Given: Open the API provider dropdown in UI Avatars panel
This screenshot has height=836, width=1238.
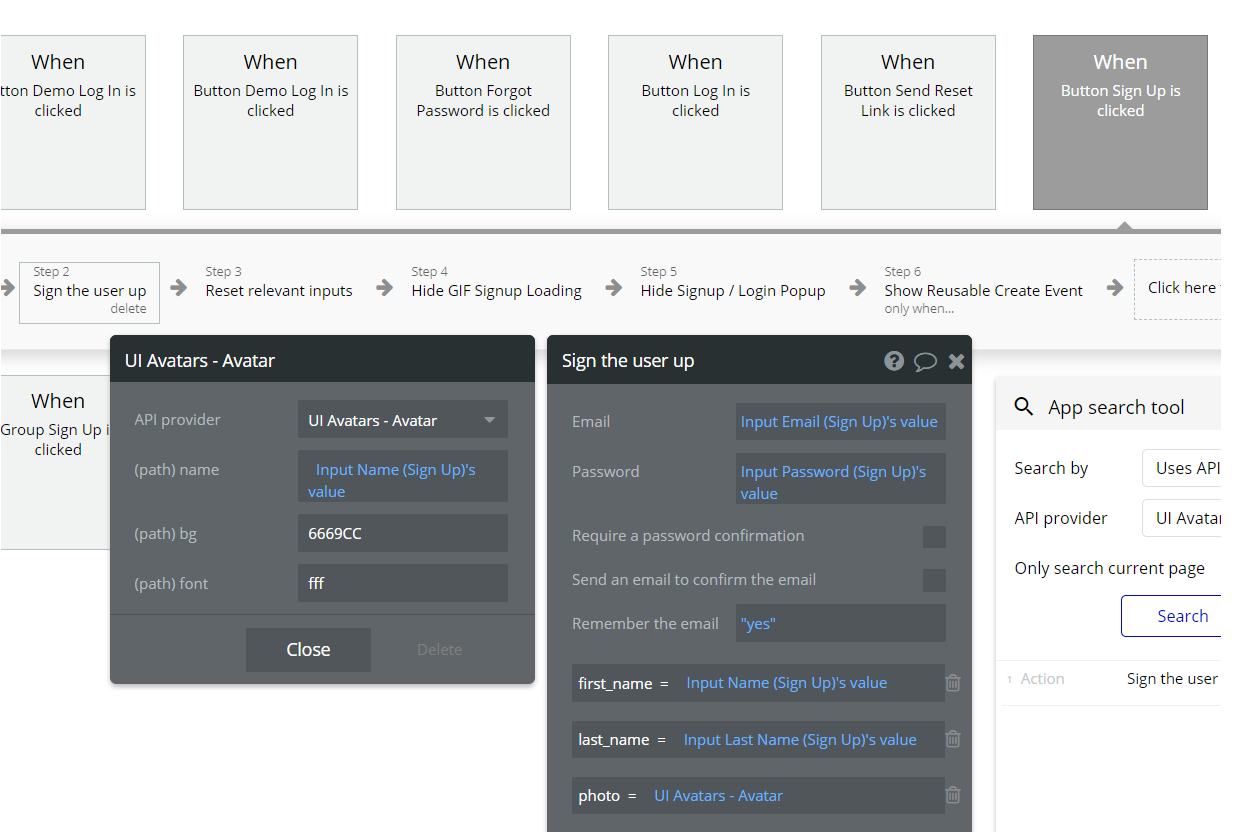Looking at the screenshot, I should coord(402,420).
